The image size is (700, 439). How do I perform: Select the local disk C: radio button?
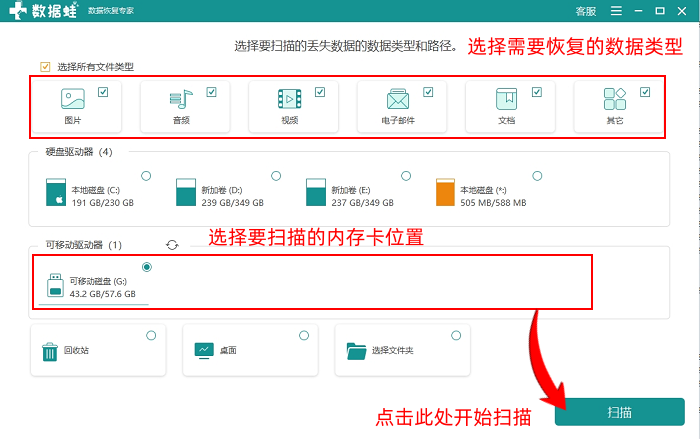point(146,176)
